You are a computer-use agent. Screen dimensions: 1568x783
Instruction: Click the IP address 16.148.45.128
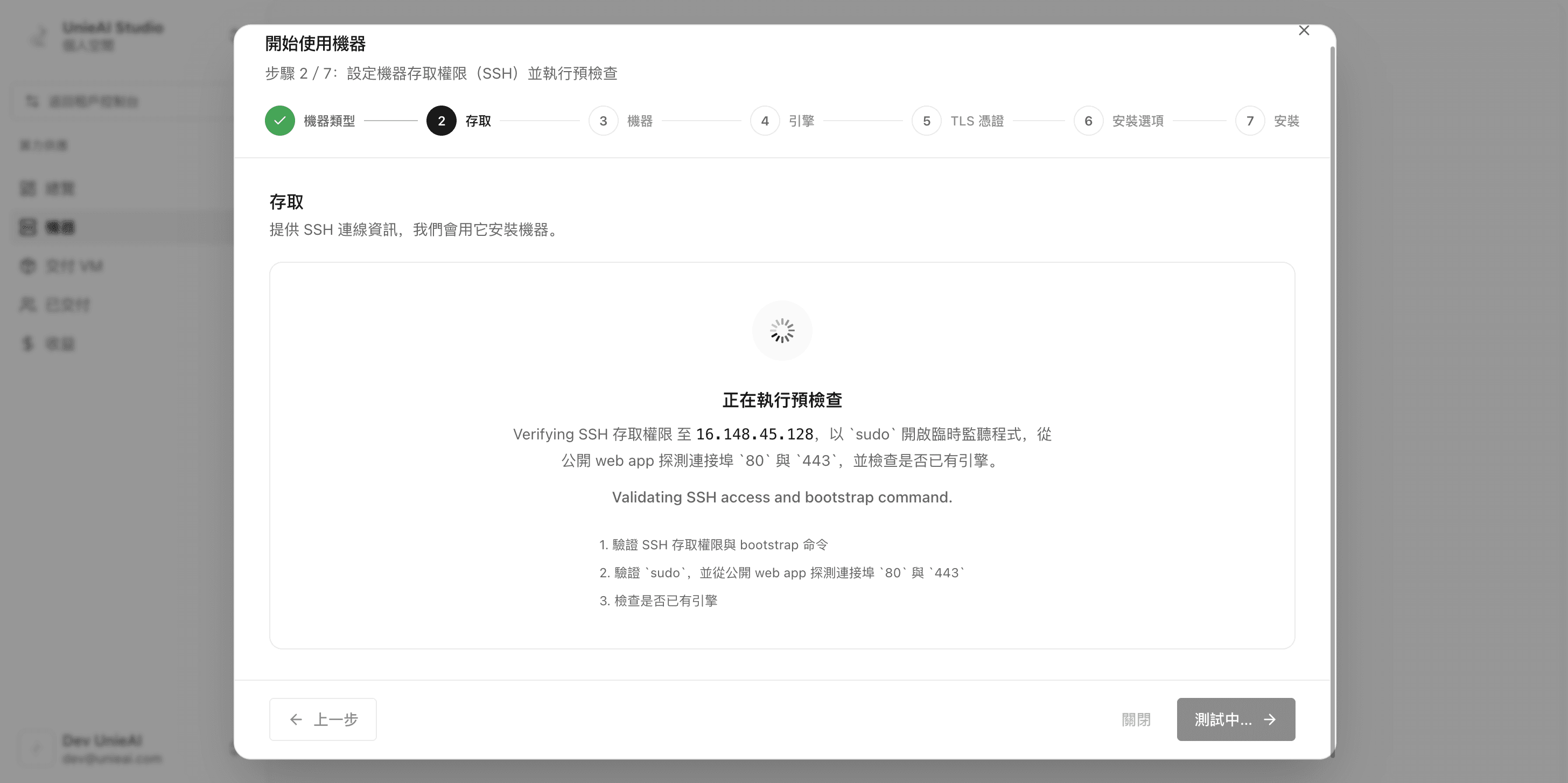[x=755, y=434]
